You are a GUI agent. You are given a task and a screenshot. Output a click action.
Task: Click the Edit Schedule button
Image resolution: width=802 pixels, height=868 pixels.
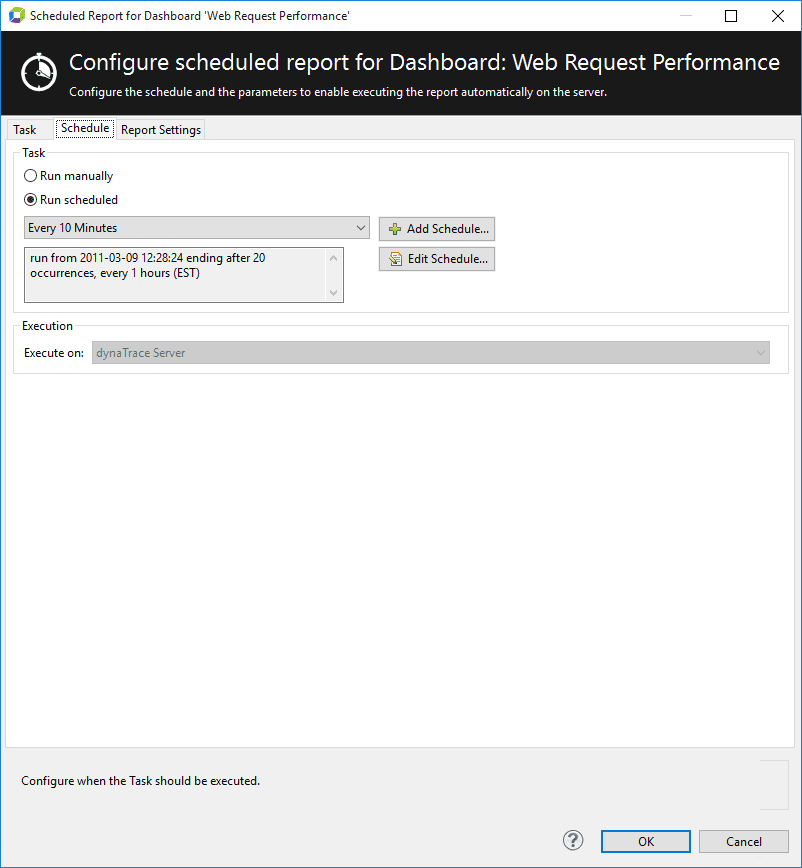point(437,259)
